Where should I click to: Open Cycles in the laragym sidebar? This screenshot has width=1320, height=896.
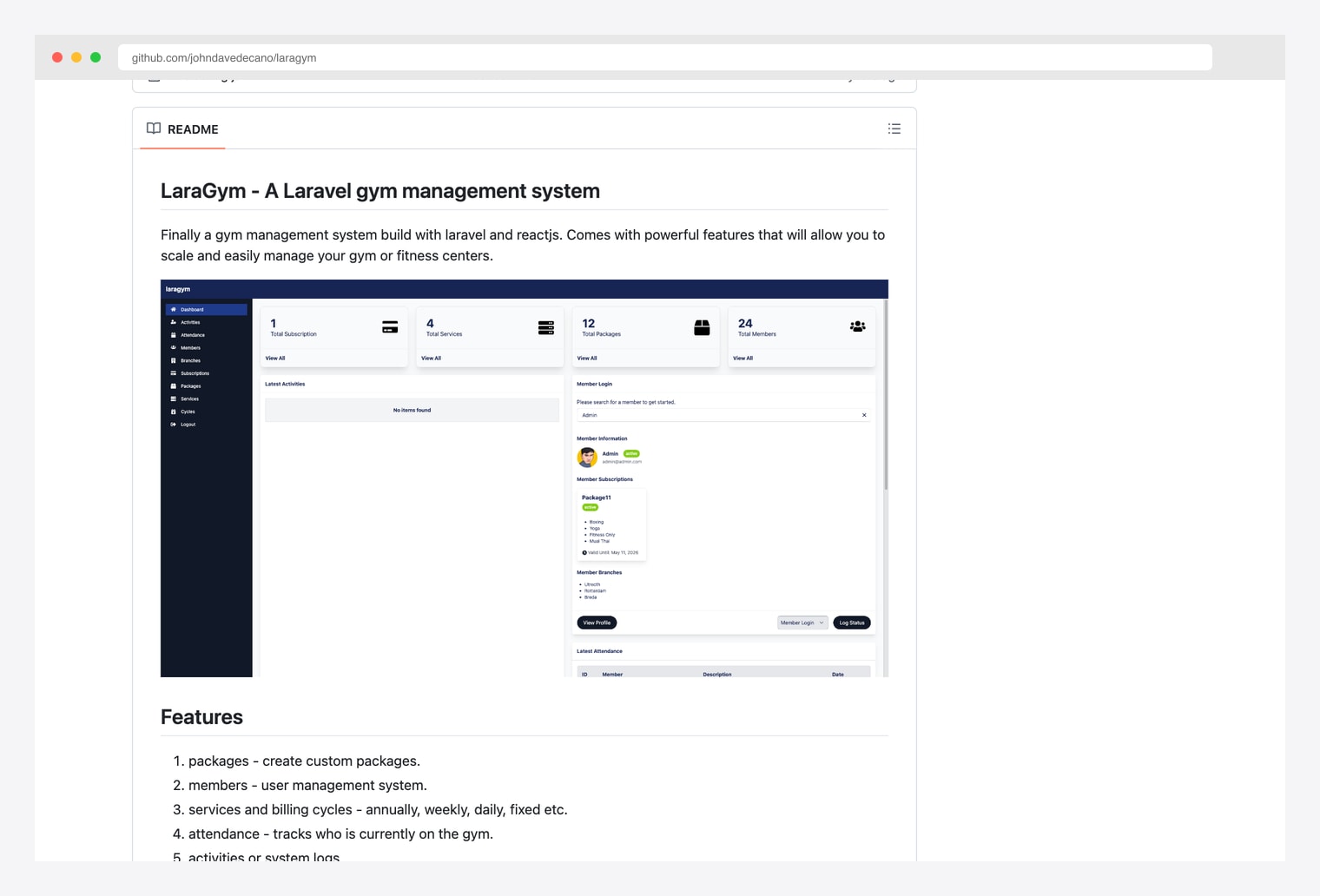point(188,412)
